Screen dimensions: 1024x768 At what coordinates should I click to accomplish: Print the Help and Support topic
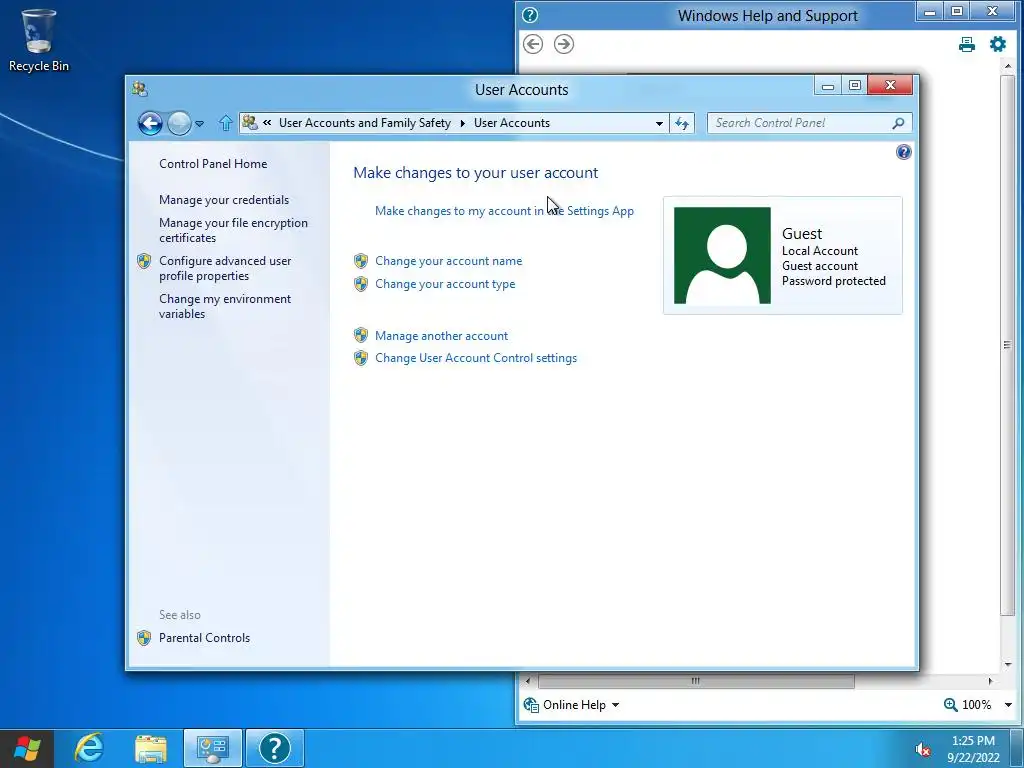(967, 44)
